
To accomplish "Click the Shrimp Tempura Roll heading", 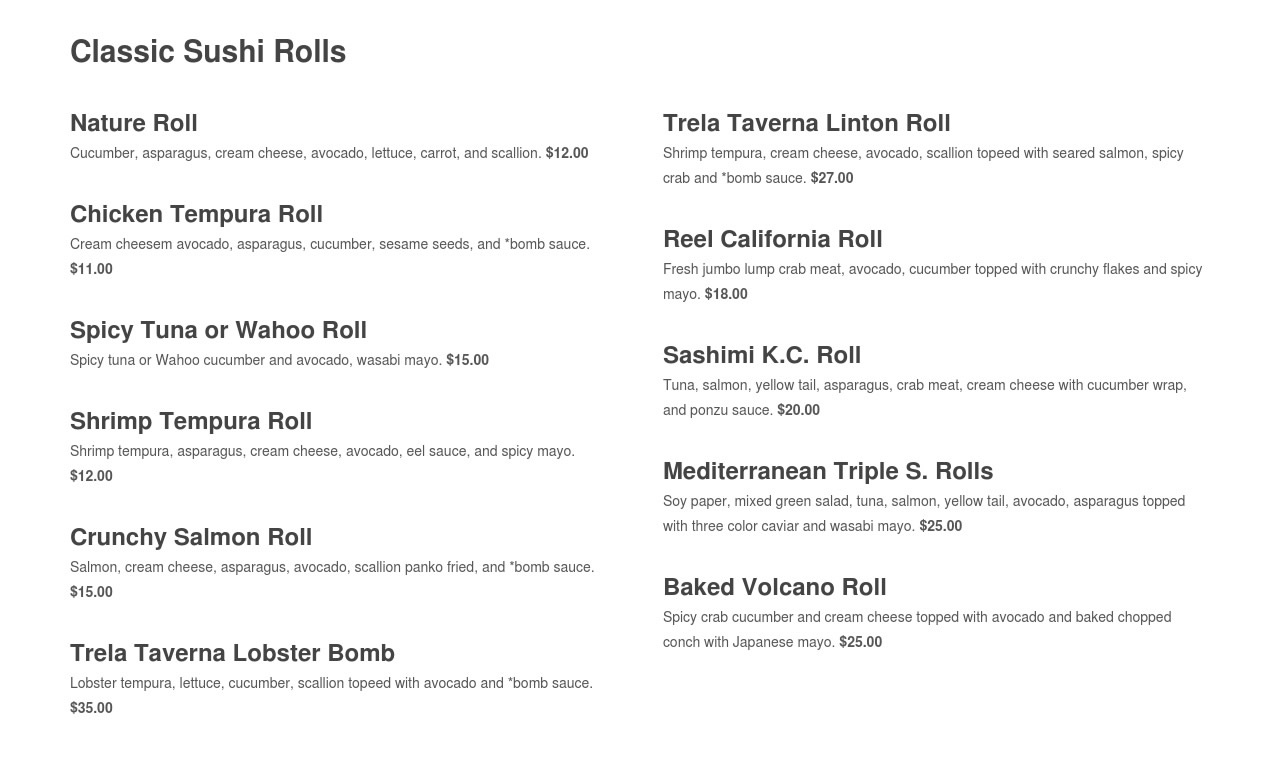I will (191, 421).
